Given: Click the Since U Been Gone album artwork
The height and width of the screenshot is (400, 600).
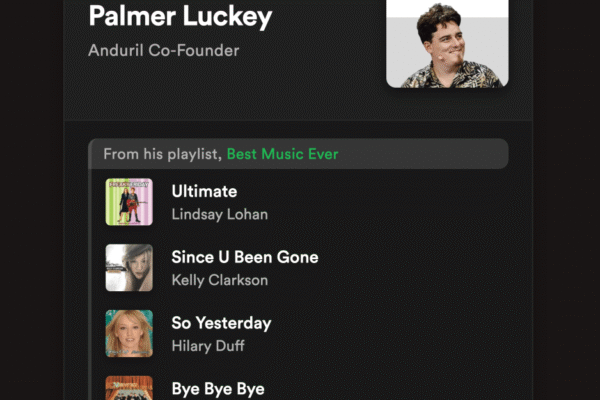Looking at the screenshot, I should [x=129, y=268].
